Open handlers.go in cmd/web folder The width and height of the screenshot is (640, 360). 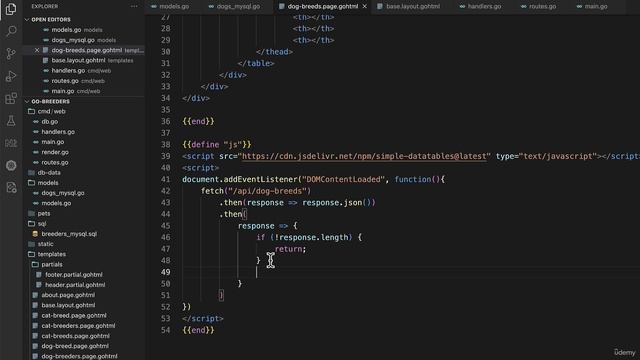(58, 131)
